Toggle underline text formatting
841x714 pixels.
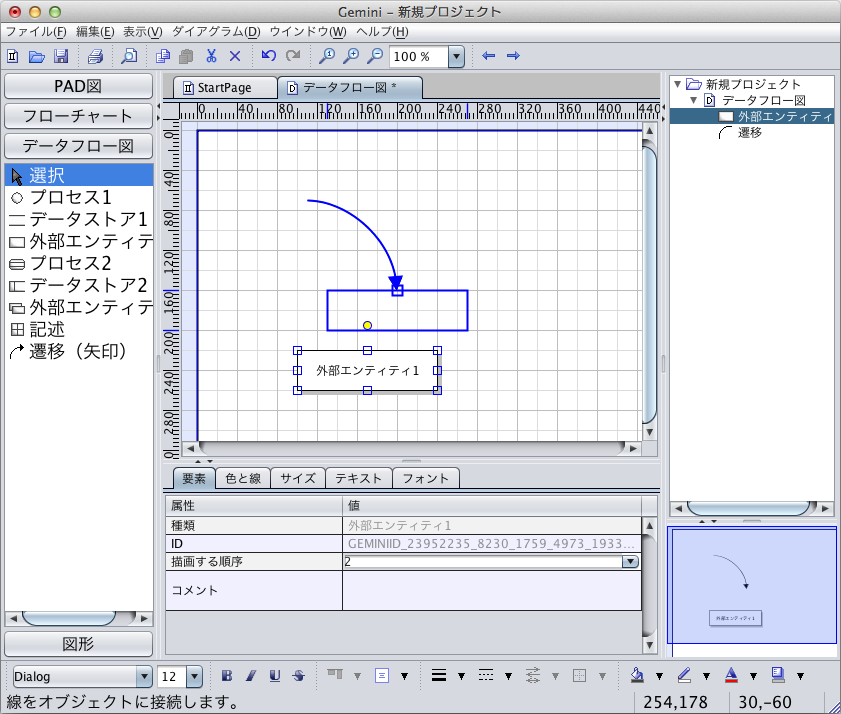pyautogui.click(x=275, y=676)
